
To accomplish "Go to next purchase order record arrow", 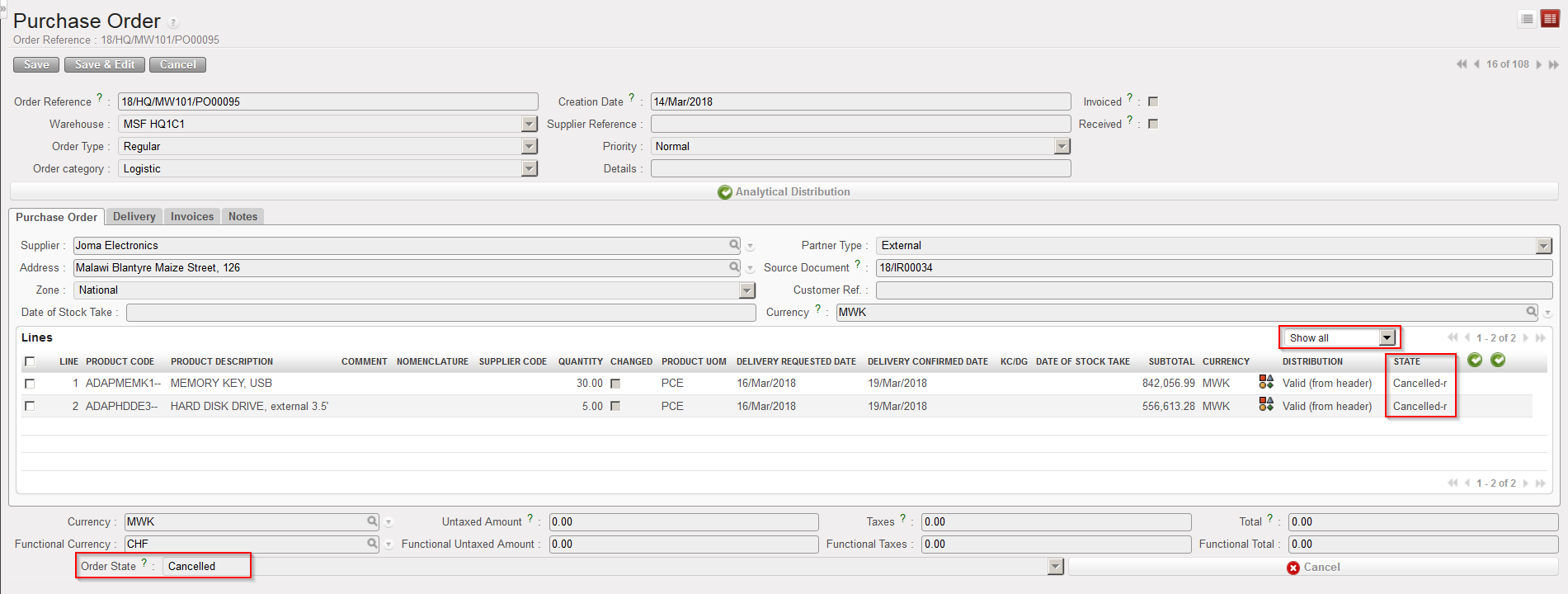I will click(1539, 64).
